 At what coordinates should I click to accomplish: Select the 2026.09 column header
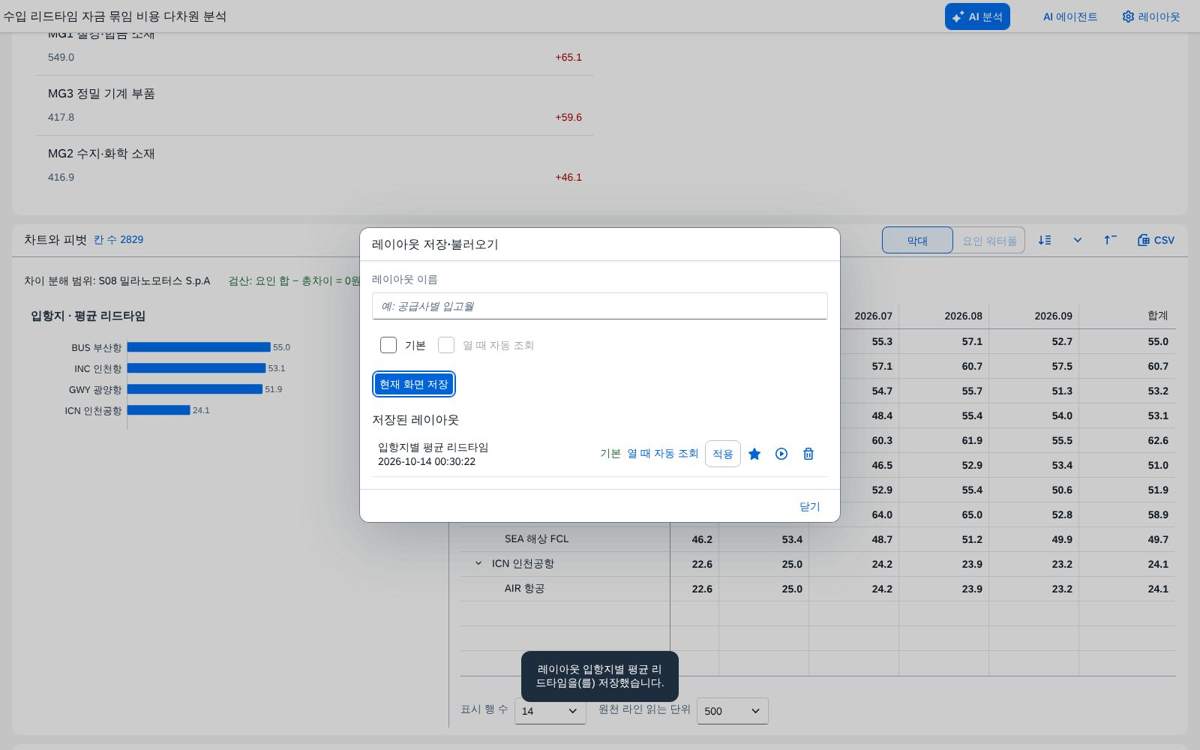point(1053,316)
